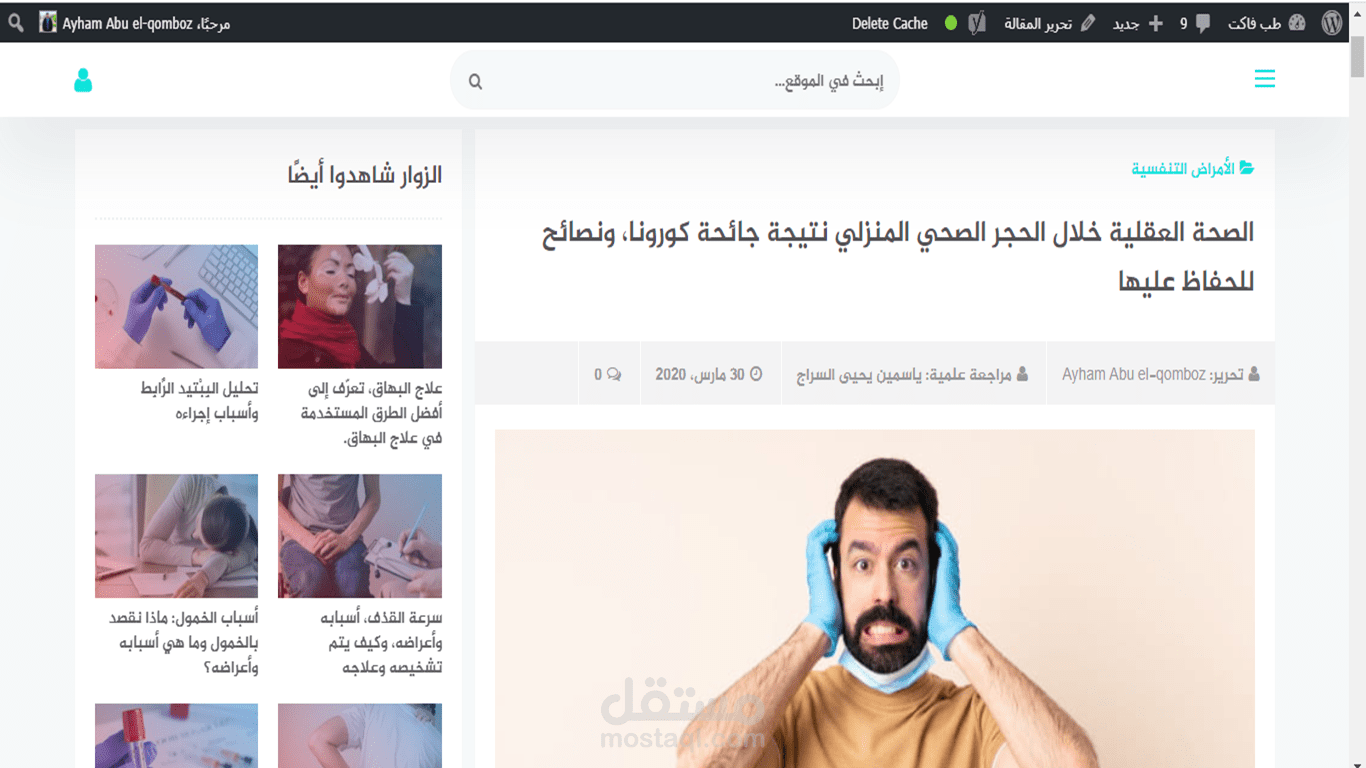Open the WordPress logo menu
This screenshot has width=1366, height=768.
pyautogui.click(x=1332, y=23)
